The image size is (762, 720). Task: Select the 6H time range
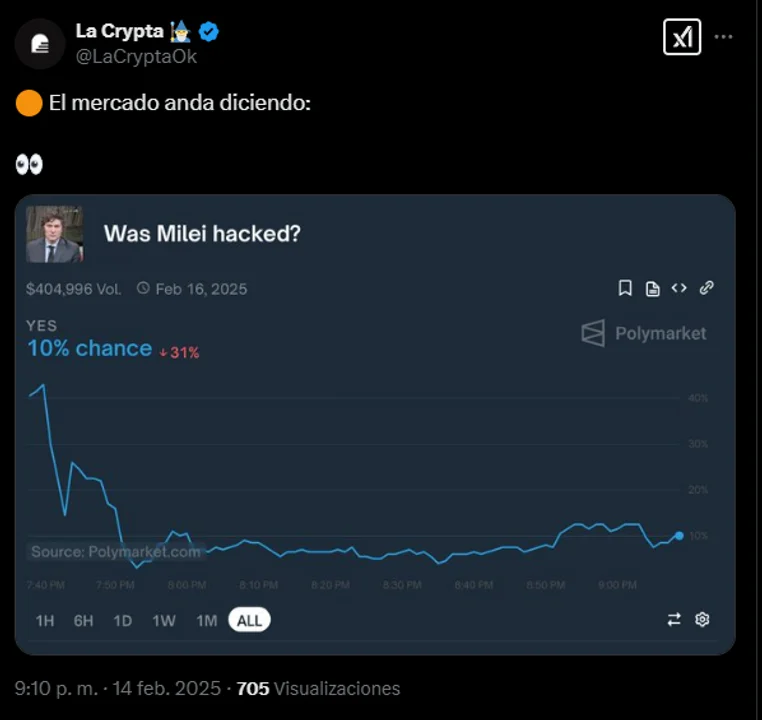(83, 621)
